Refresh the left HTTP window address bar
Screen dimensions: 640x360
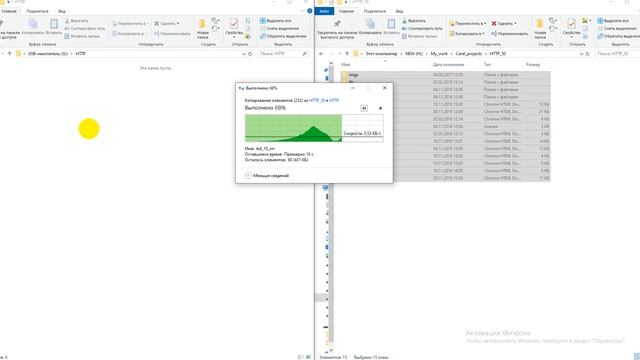[x=250, y=53]
